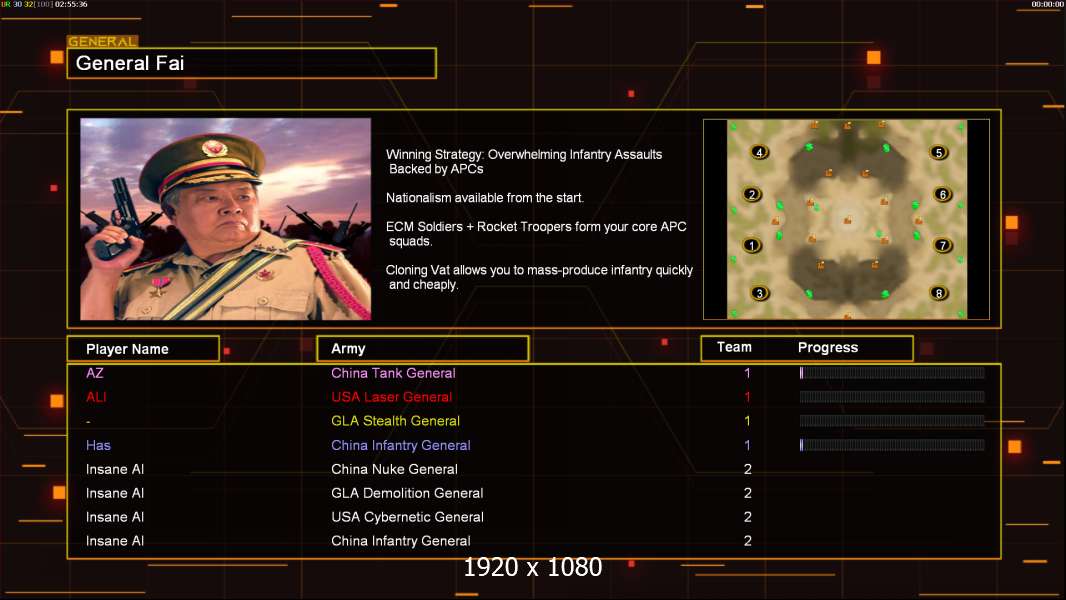Click team number in the AZ row
The height and width of the screenshot is (600, 1066).
[747, 373]
